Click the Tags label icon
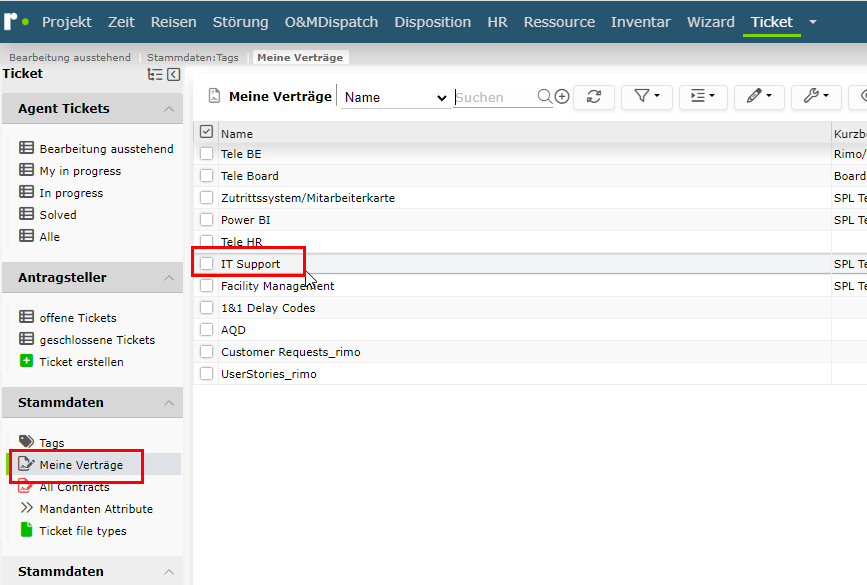 coord(26,441)
